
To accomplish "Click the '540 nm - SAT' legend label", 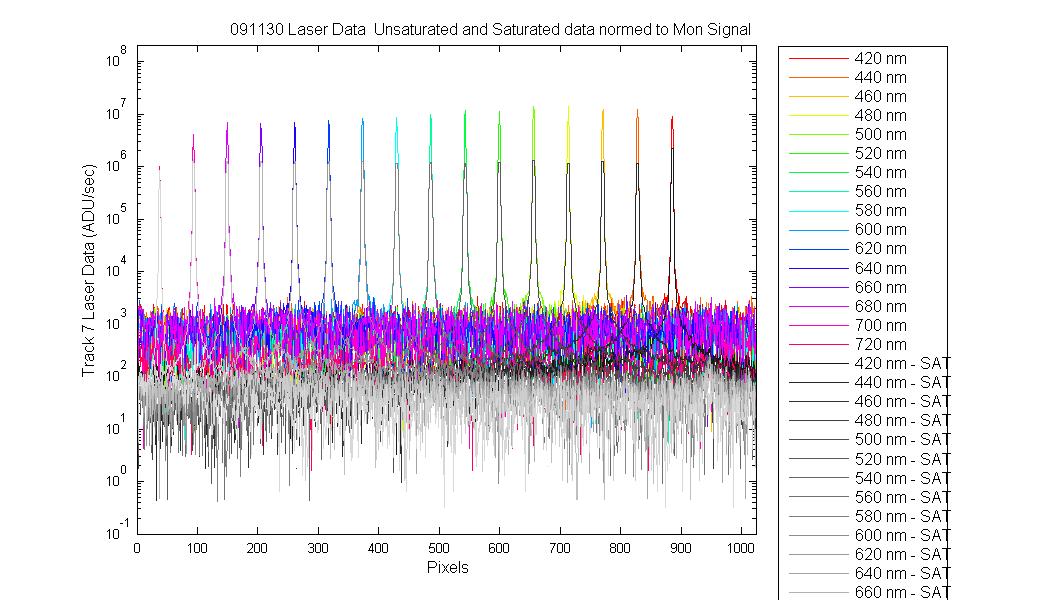I will [902, 478].
